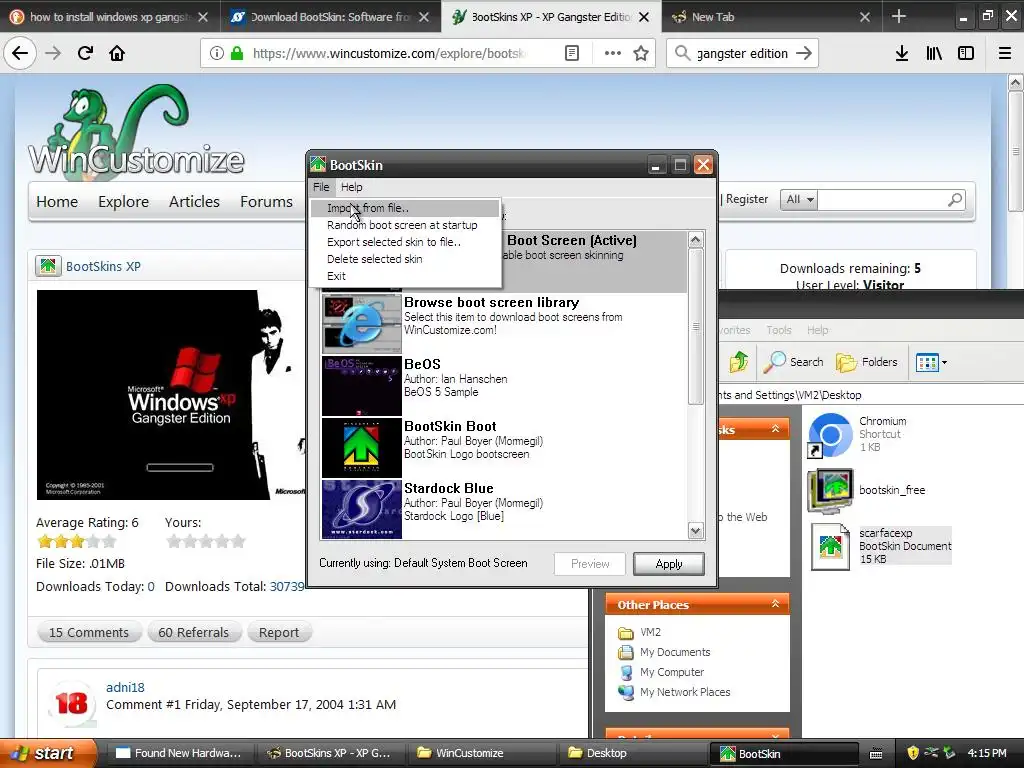Reload the page in Firefox

[x=85, y=53]
